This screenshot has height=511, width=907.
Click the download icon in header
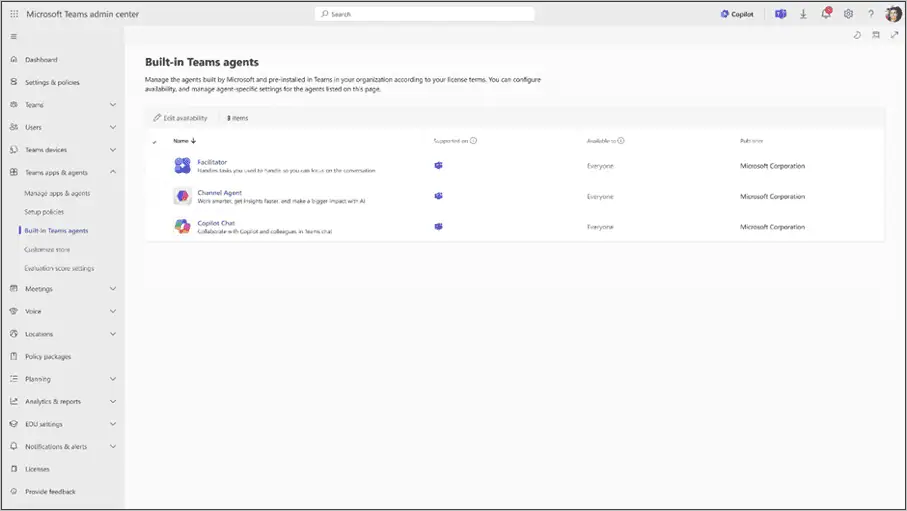click(x=803, y=14)
